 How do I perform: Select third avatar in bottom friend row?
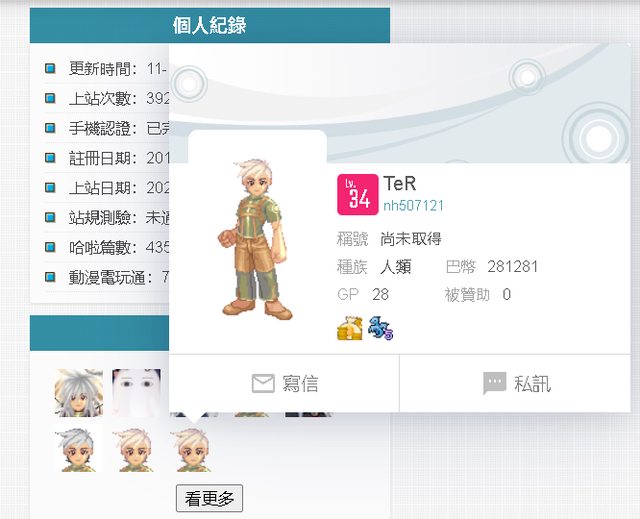coord(194,449)
